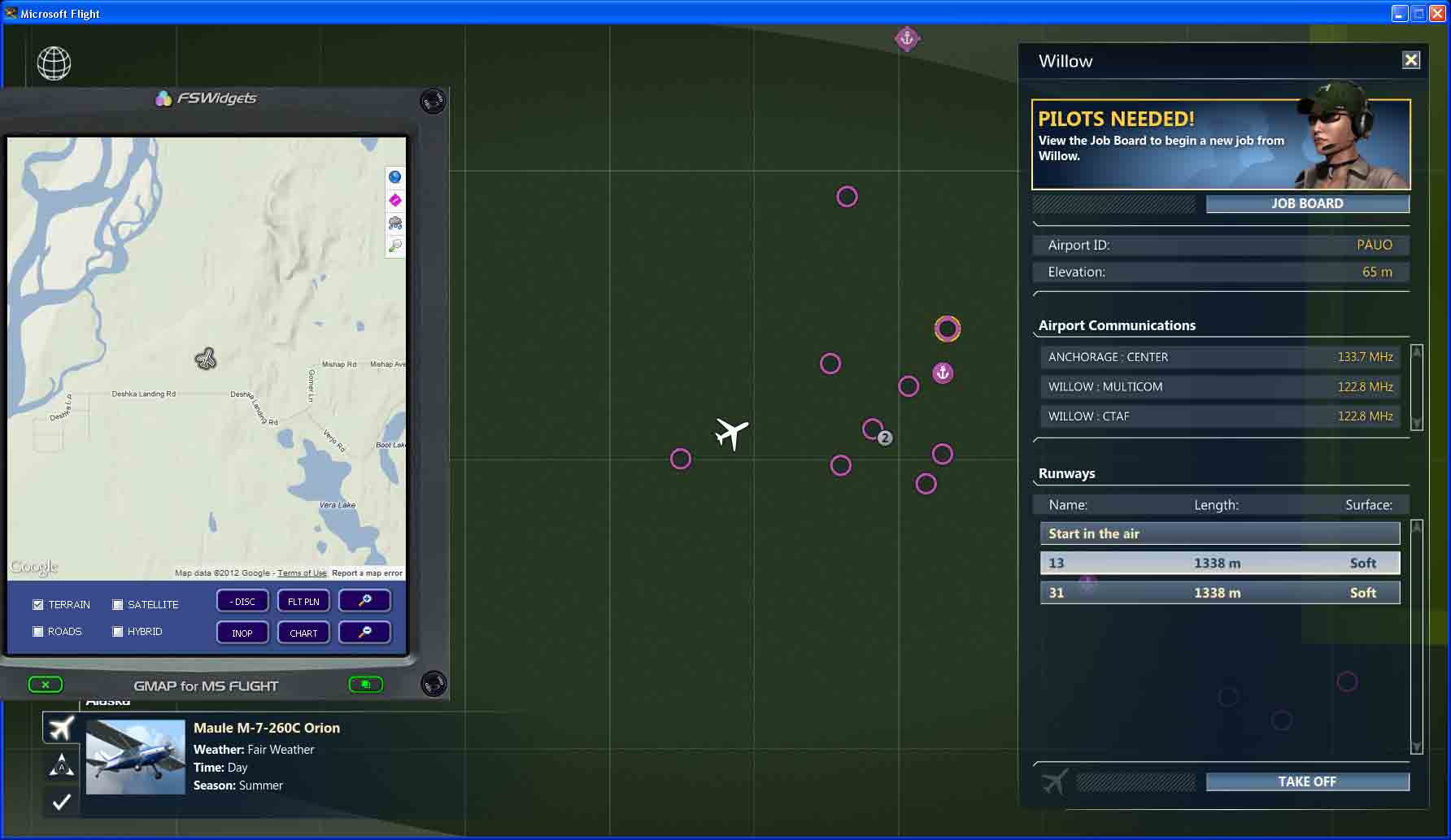Minimize the Microsoft Flight window
Image resolution: width=1451 pixels, height=840 pixels.
point(1400,13)
